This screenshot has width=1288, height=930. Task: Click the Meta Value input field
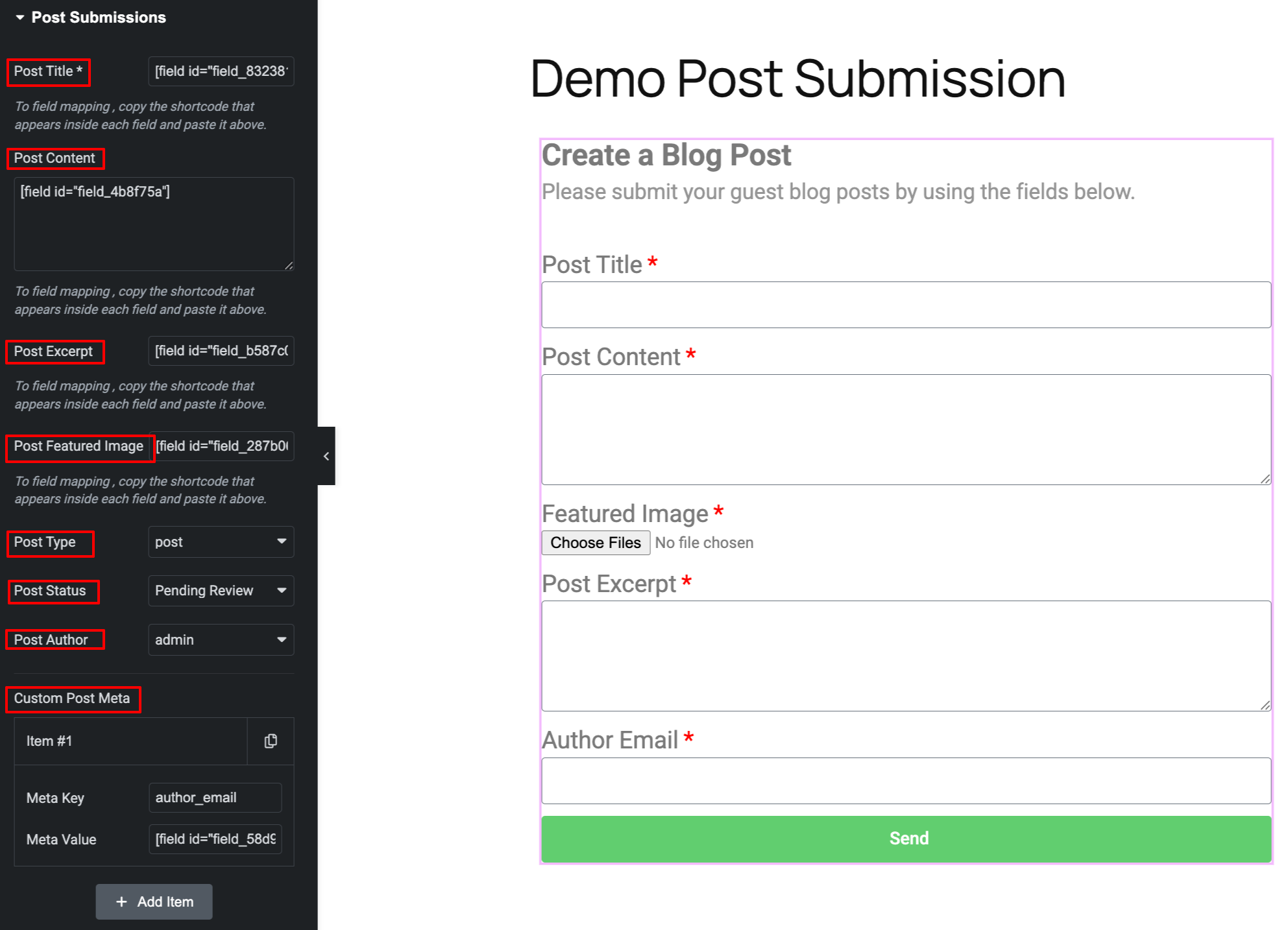(215, 839)
